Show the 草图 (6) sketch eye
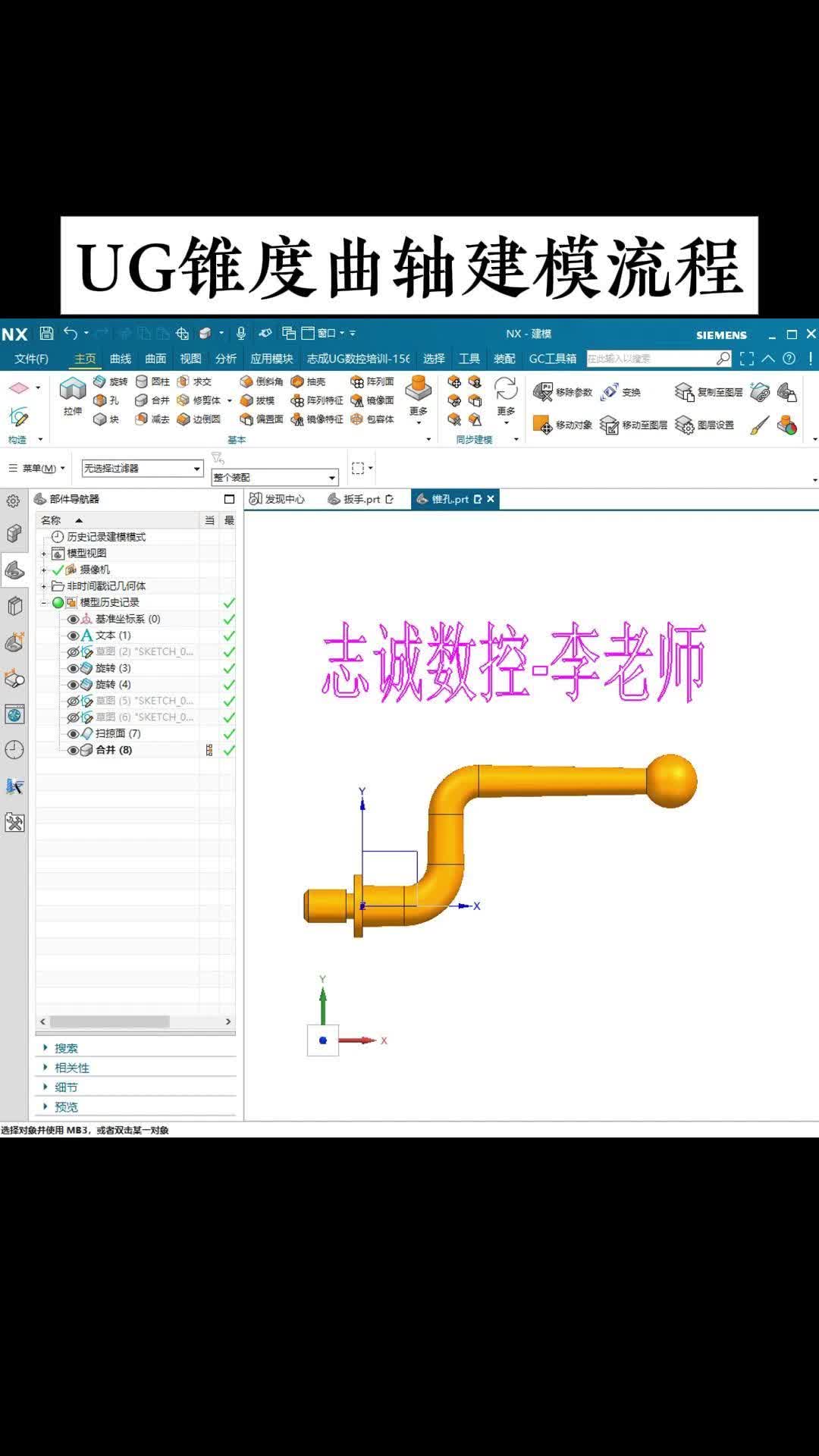The width and height of the screenshot is (819, 1456). point(74,717)
